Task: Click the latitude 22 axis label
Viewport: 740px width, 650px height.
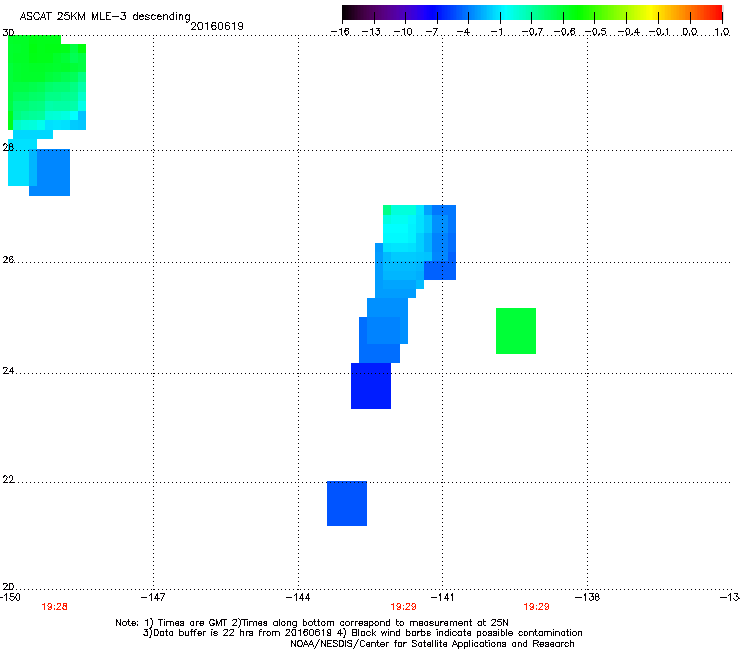Action: point(8,480)
